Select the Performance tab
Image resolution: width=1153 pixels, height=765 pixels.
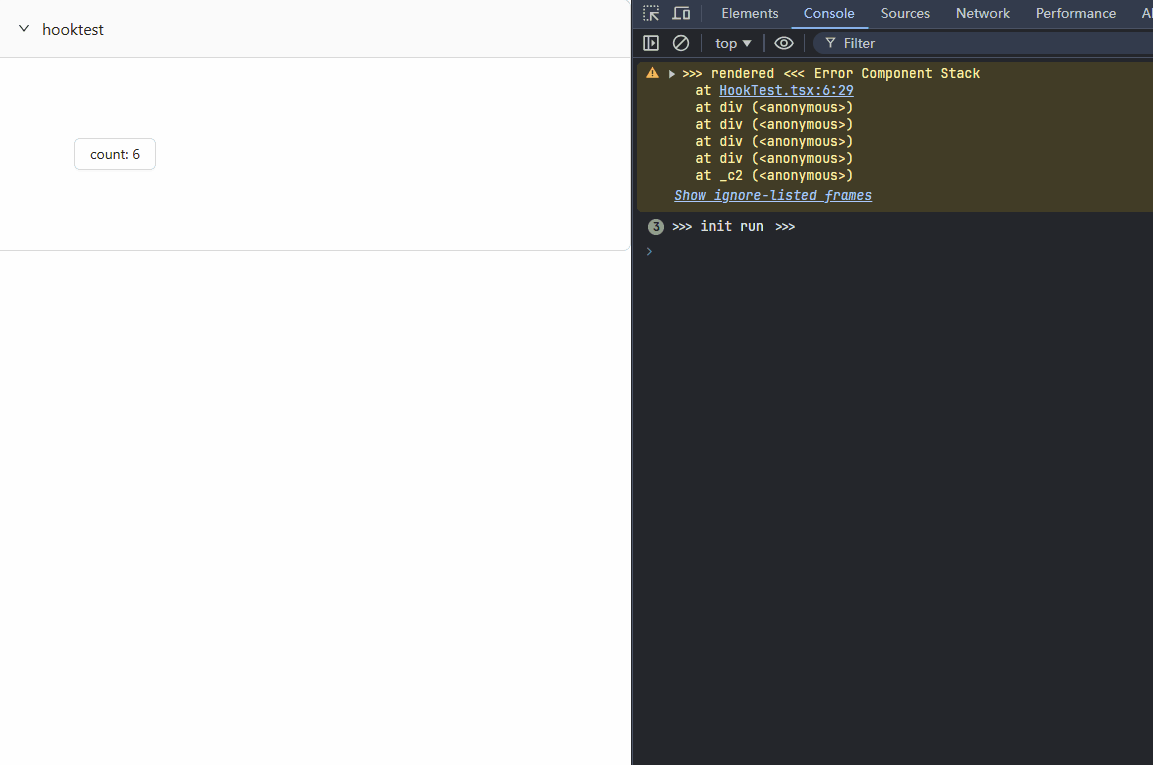pos(1076,13)
